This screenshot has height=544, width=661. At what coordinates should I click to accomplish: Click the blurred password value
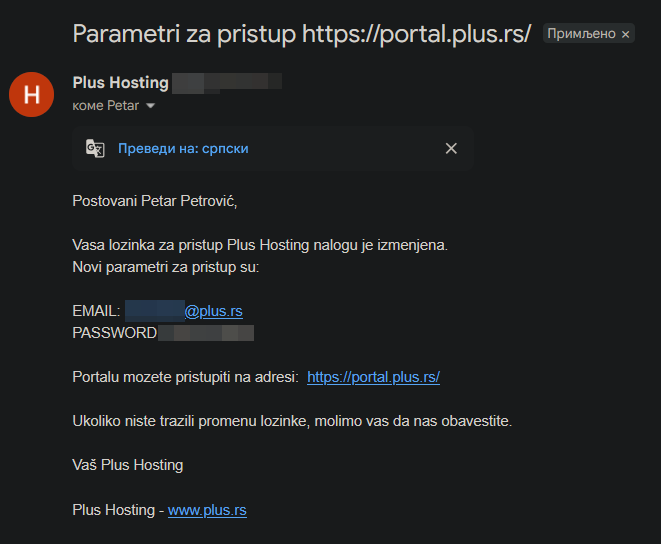coord(205,333)
